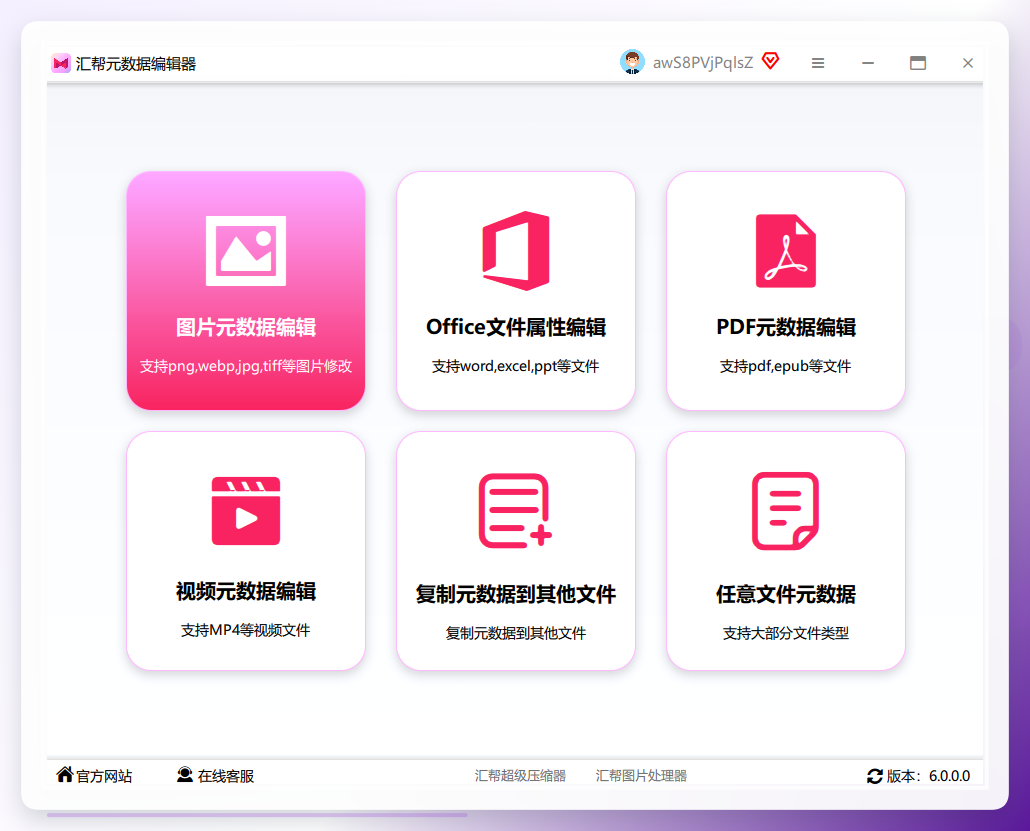The image size is (1030, 831).
Task: Maximize the application window
Action: [918, 63]
